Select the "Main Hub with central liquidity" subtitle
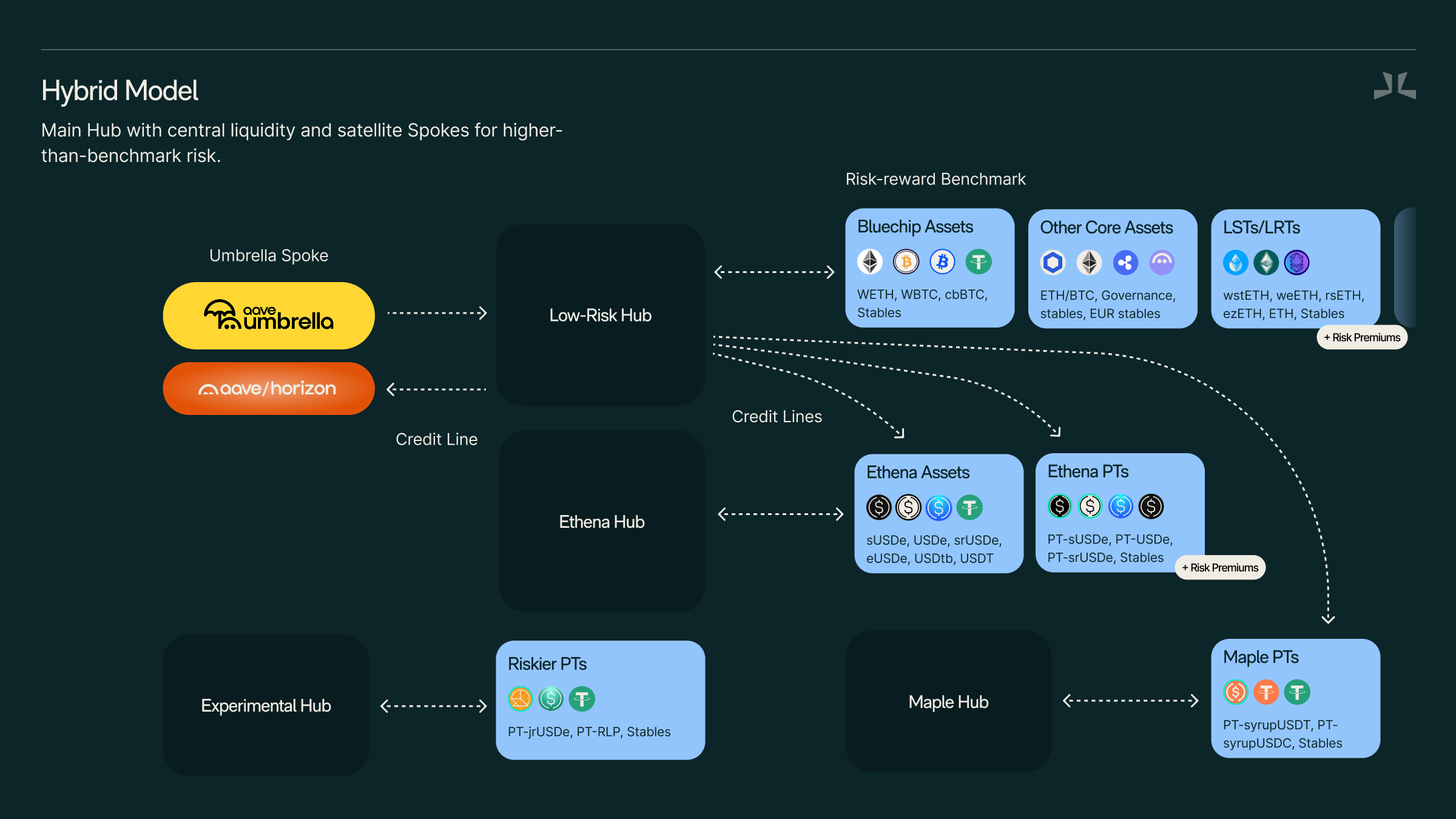Image resolution: width=1456 pixels, height=819 pixels. point(302,143)
